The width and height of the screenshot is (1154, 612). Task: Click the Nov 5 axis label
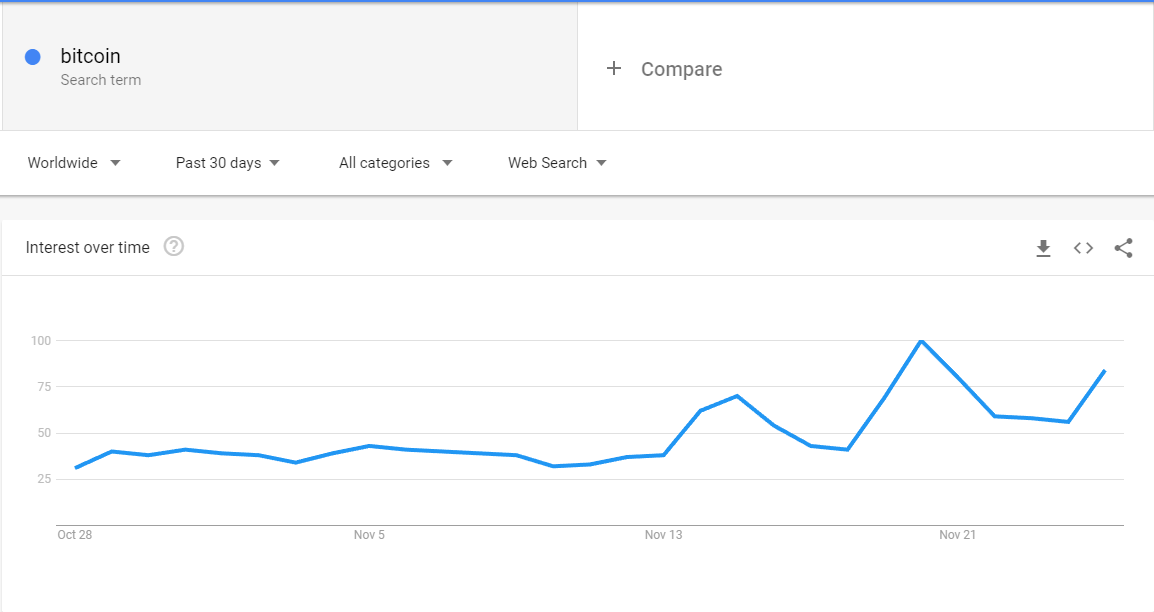pos(369,535)
